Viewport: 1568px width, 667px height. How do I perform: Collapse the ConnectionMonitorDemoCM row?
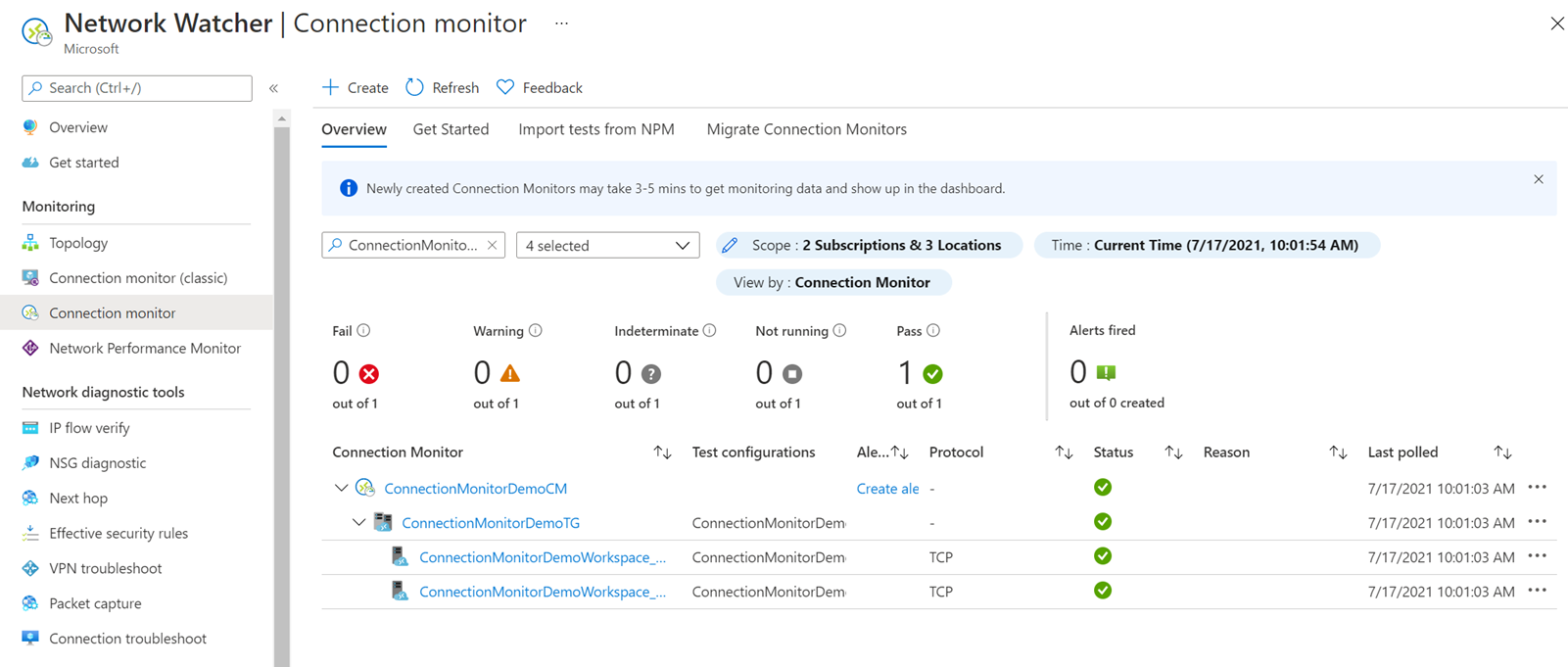[341, 488]
